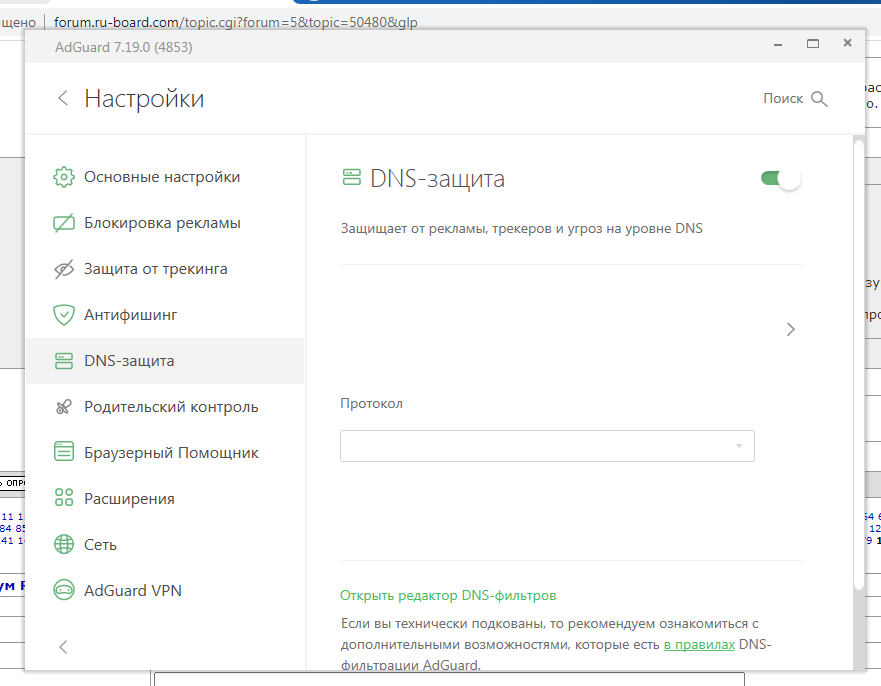The height and width of the screenshot is (686, 881).
Task: Maximize the AdGuard window
Action: pos(812,43)
